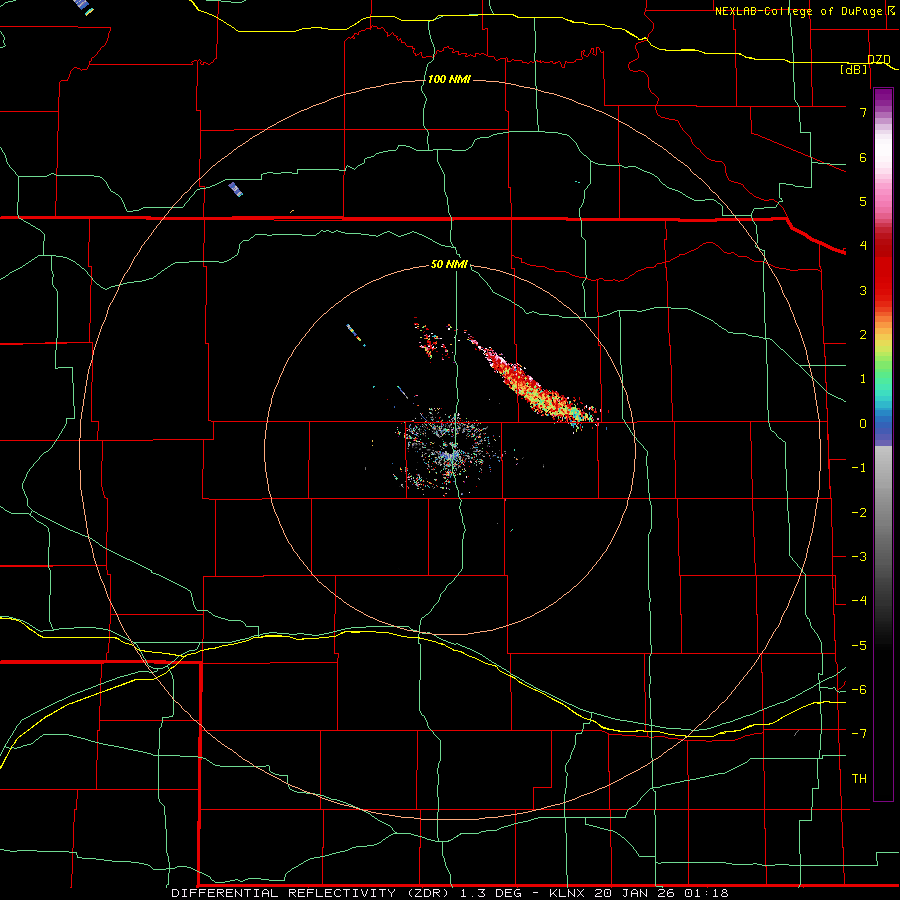900x900 pixels.
Task: Click the NEXLAB-College of DuPage credit text
Action: point(804,11)
